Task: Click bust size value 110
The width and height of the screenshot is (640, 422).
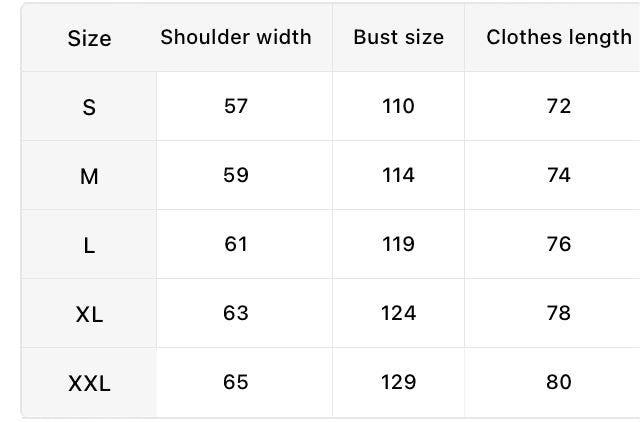Action: point(398,106)
